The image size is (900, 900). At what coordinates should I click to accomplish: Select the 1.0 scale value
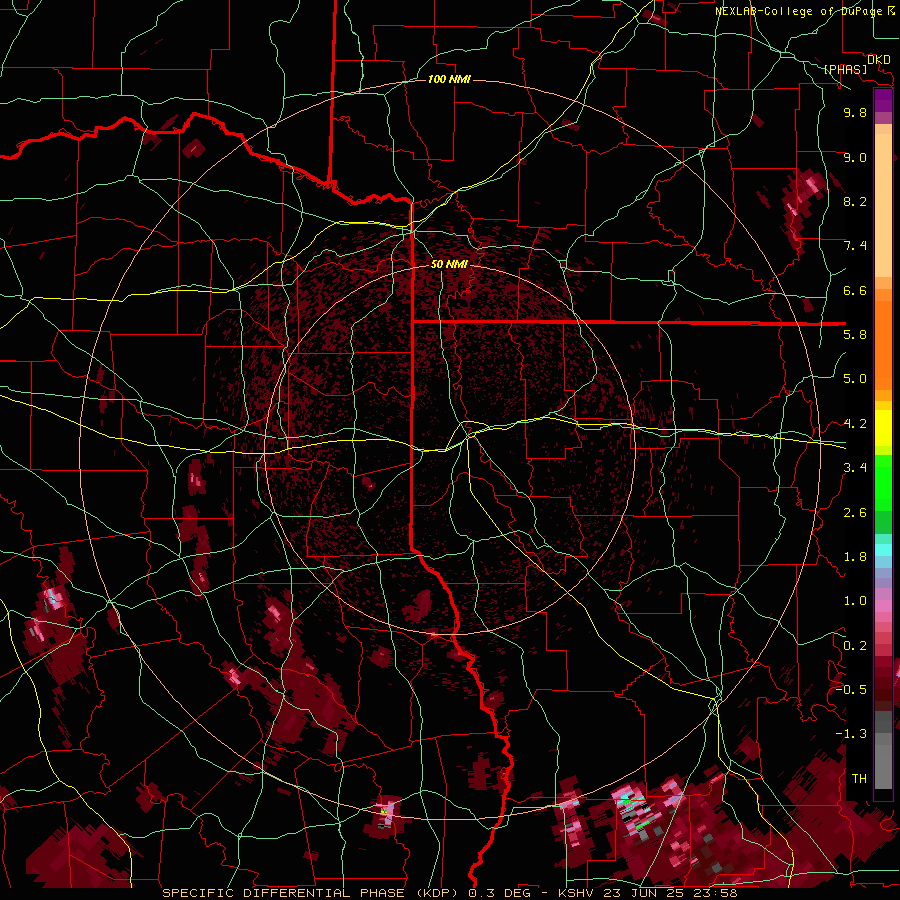(855, 601)
